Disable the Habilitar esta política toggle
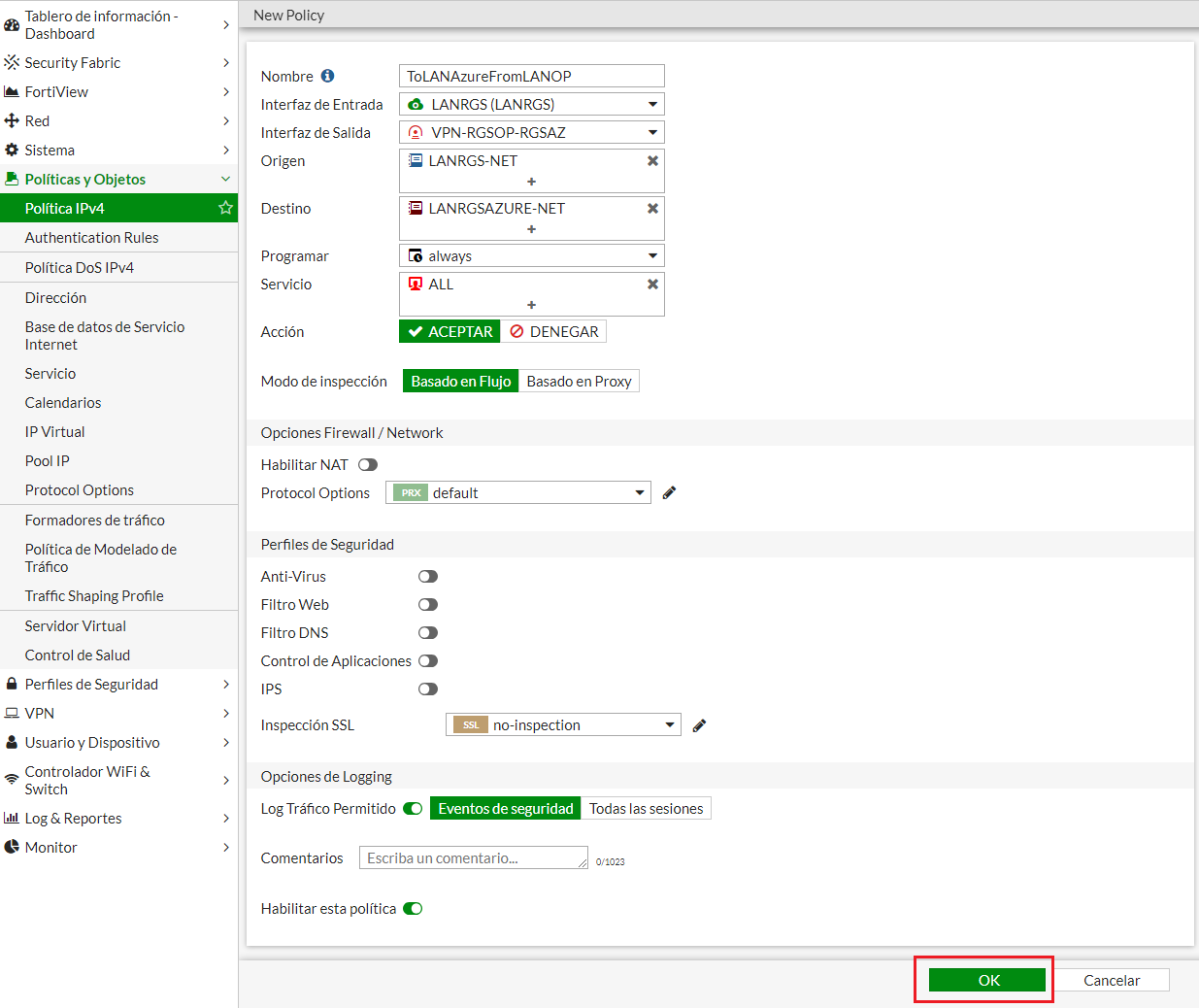The height and width of the screenshot is (1008, 1199). coord(412,908)
